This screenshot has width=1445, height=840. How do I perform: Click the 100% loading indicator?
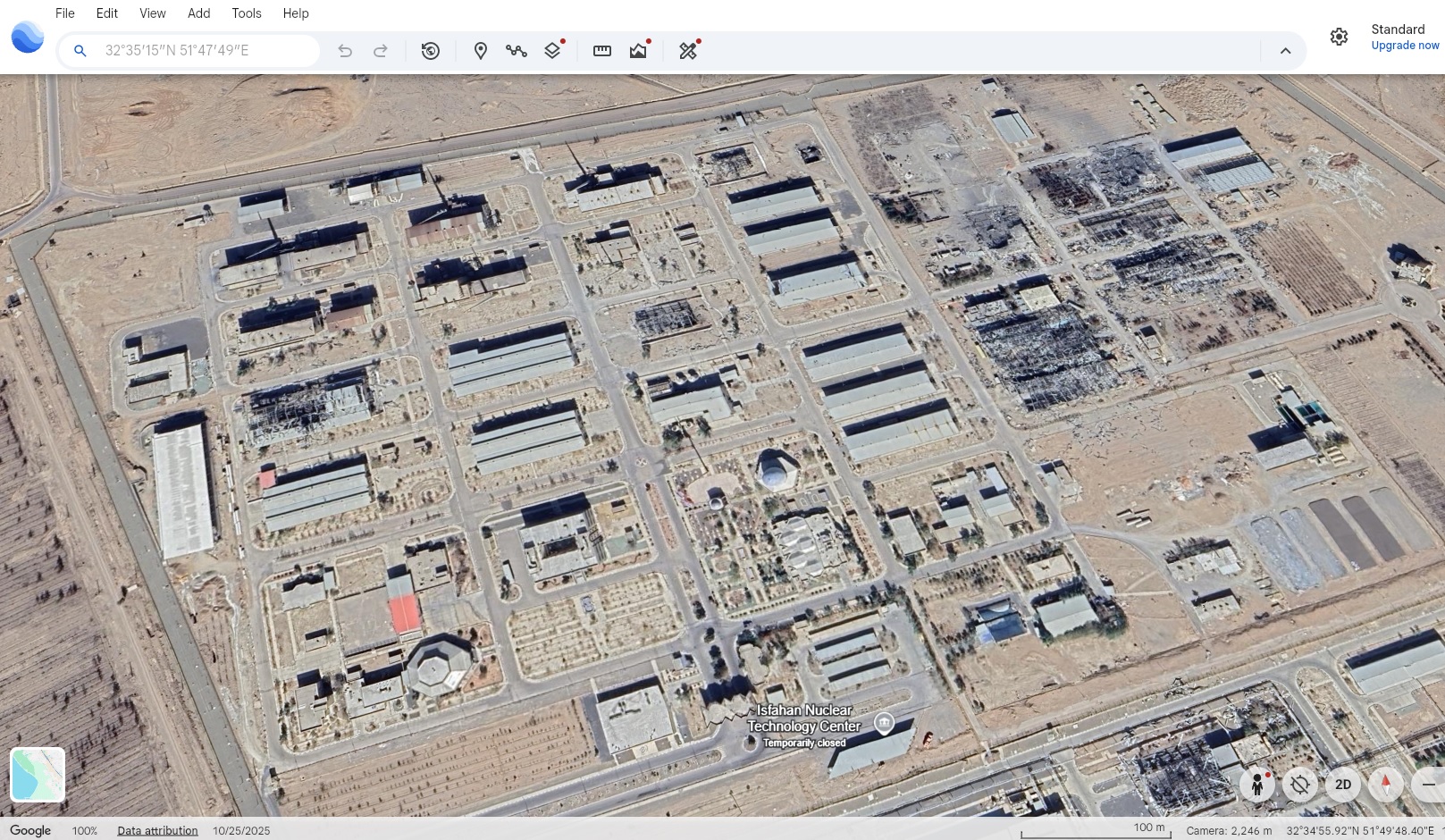pos(85,830)
